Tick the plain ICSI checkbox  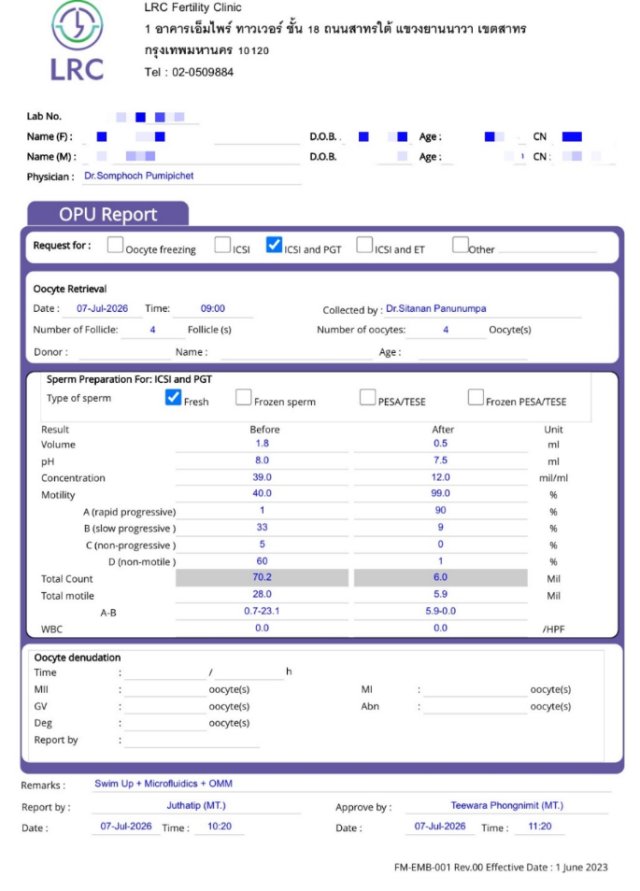point(222,244)
